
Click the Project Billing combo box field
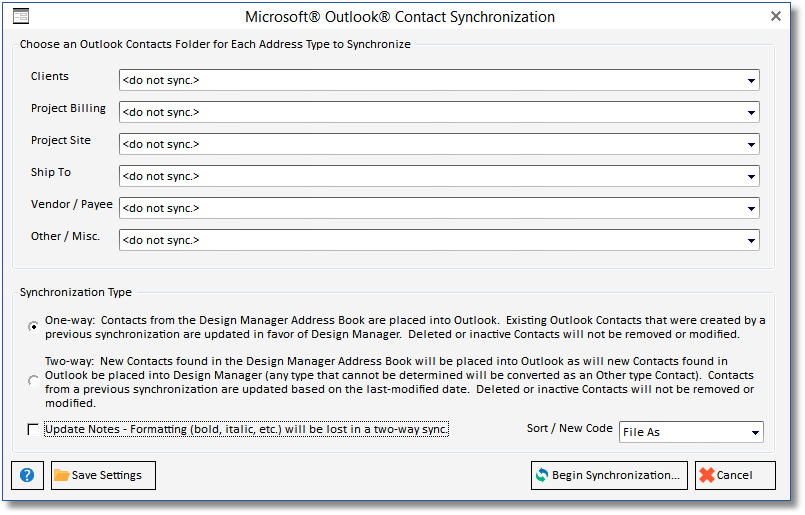439,112
